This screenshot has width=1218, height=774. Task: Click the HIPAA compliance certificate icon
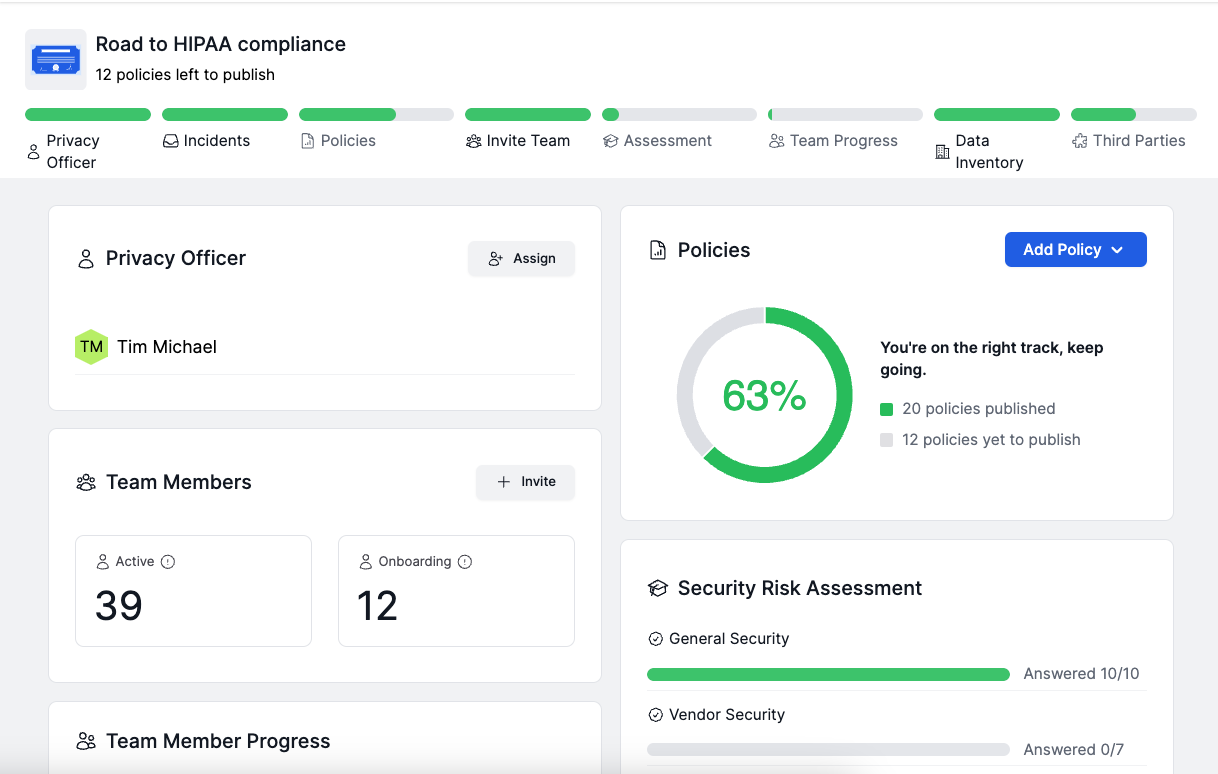point(56,60)
